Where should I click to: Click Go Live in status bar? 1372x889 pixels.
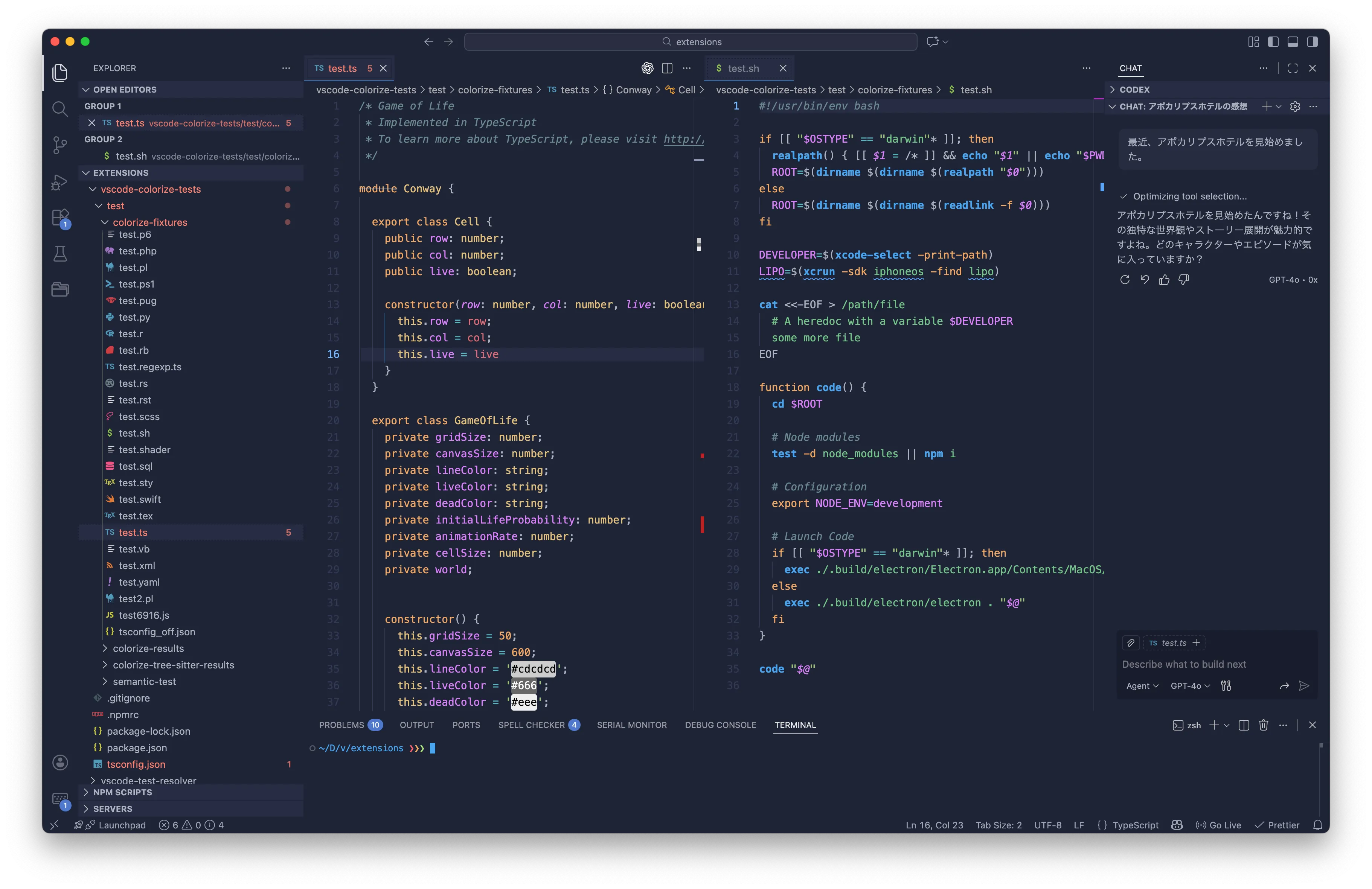click(1218, 825)
